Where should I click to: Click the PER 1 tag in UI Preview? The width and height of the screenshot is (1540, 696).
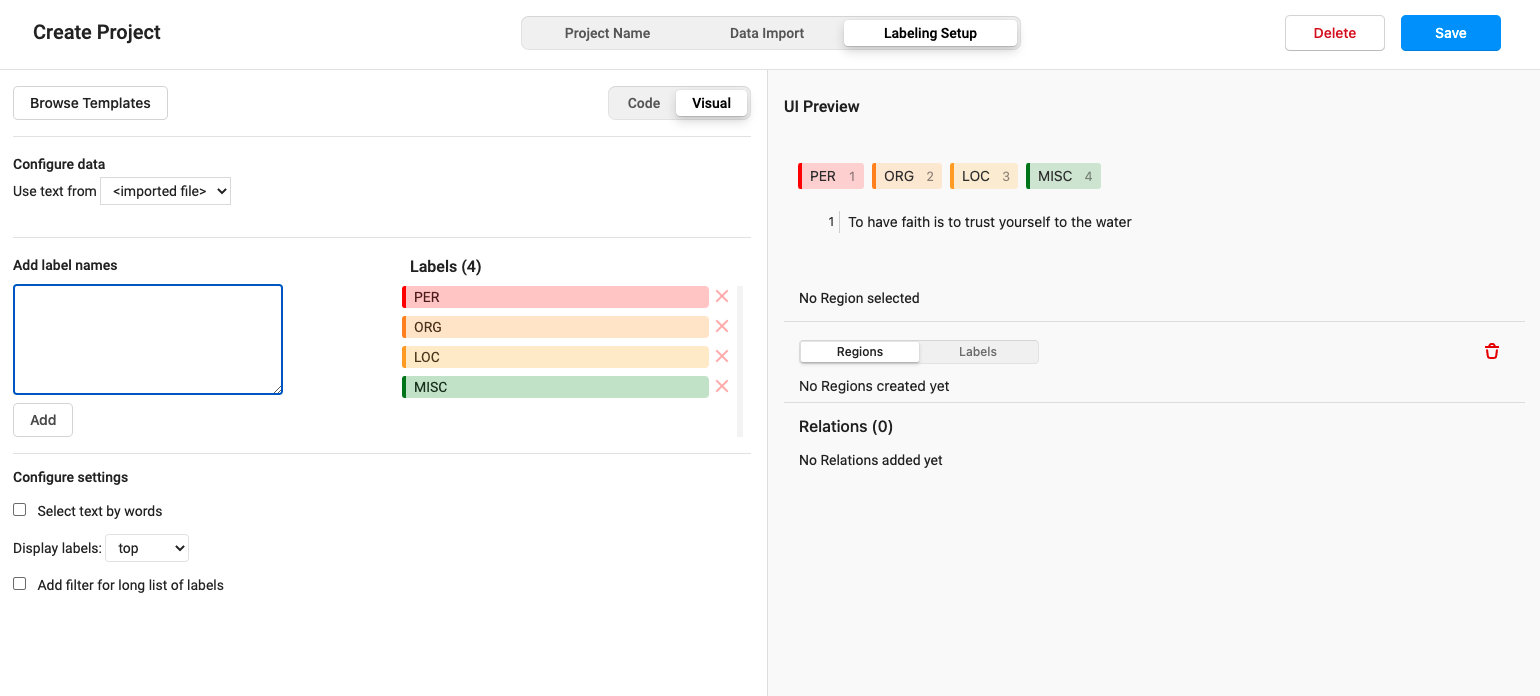831,176
